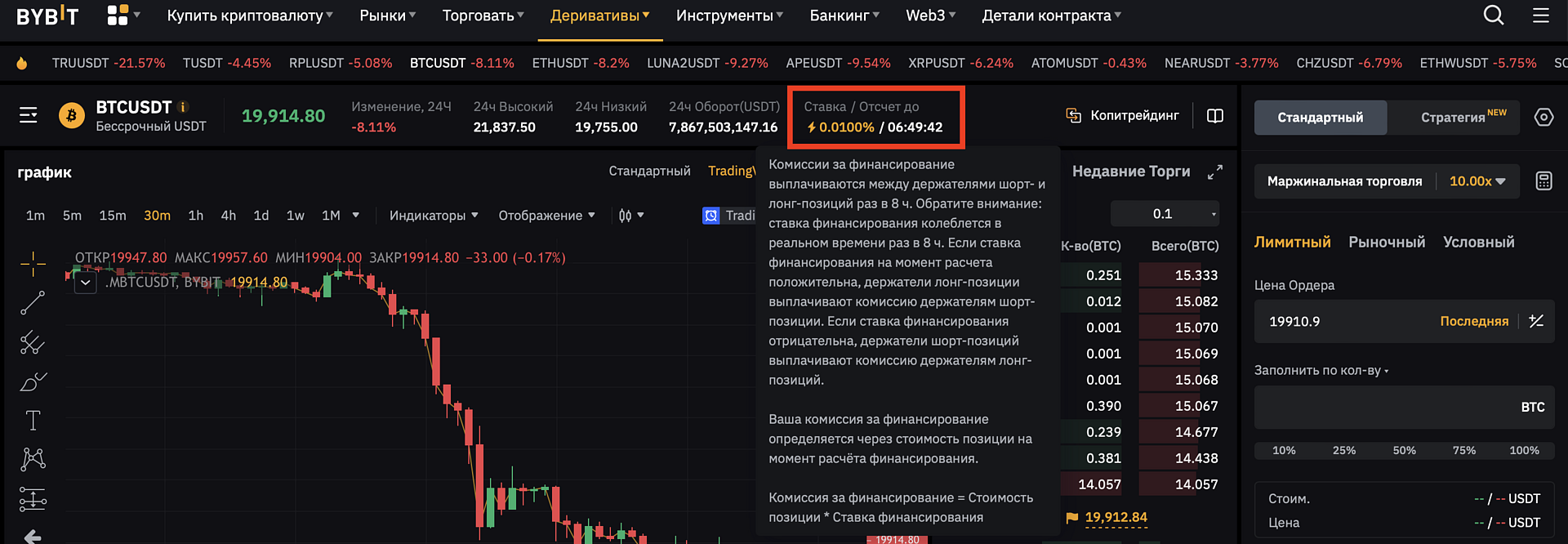Click the Copytrading icon
Image resolution: width=1568 pixels, height=544 pixels.
pos(1074,115)
